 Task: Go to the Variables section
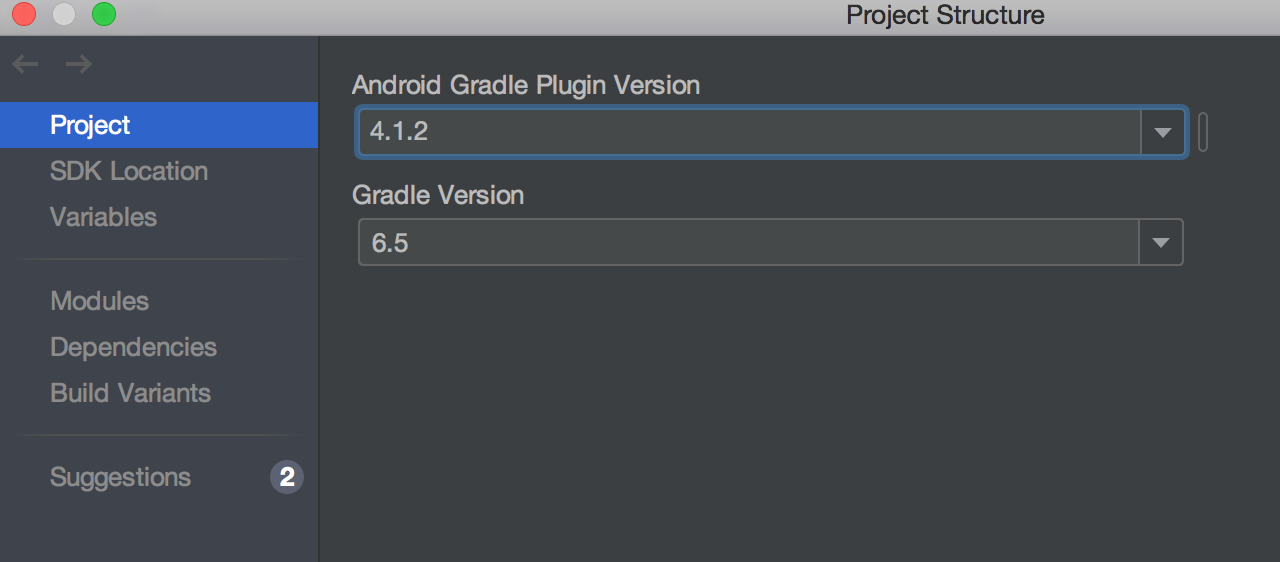[x=103, y=217]
